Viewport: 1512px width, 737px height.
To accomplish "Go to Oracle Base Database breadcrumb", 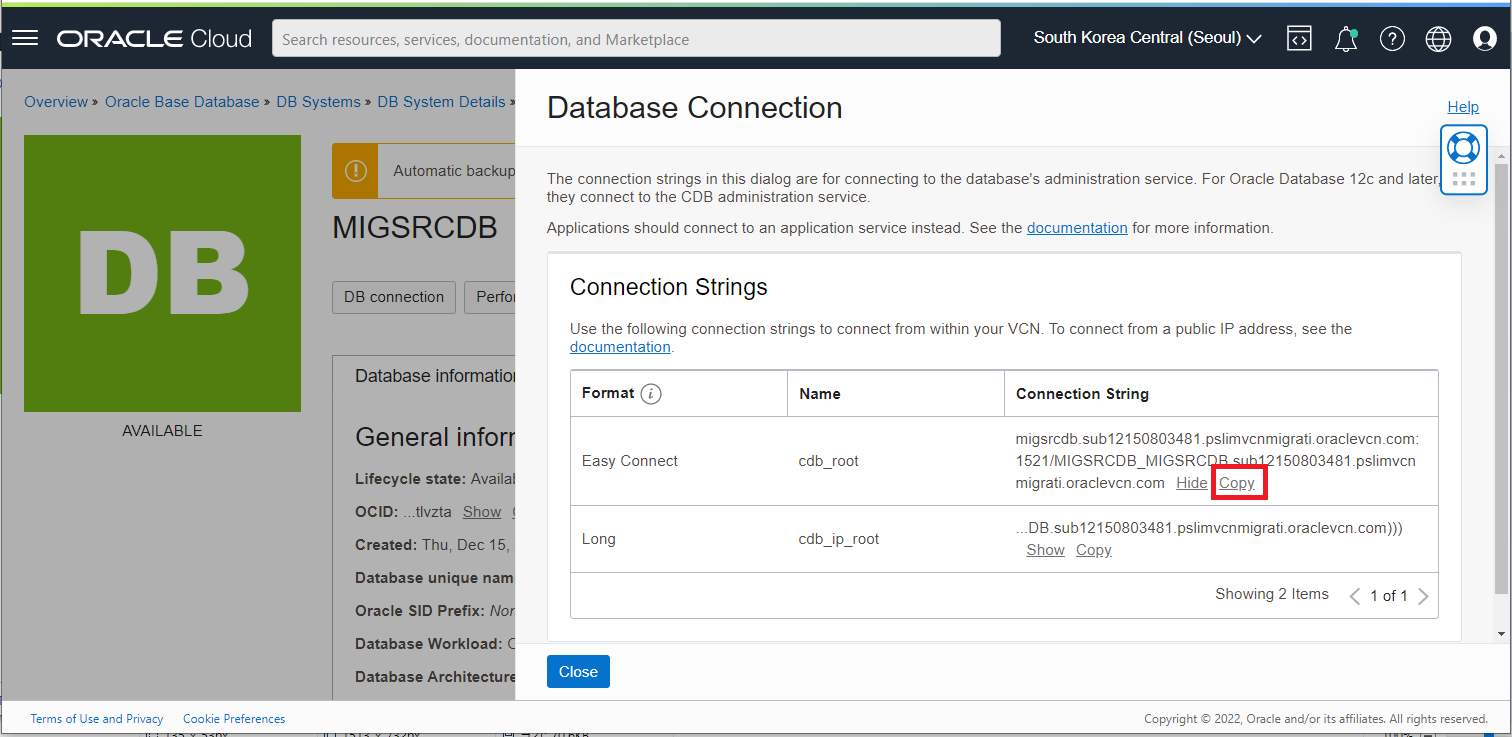I will click(182, 102).
